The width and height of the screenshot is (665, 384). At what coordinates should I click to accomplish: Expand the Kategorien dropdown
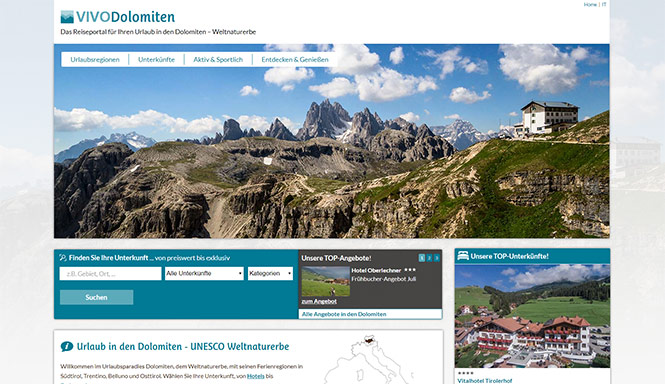pos(270,274)
